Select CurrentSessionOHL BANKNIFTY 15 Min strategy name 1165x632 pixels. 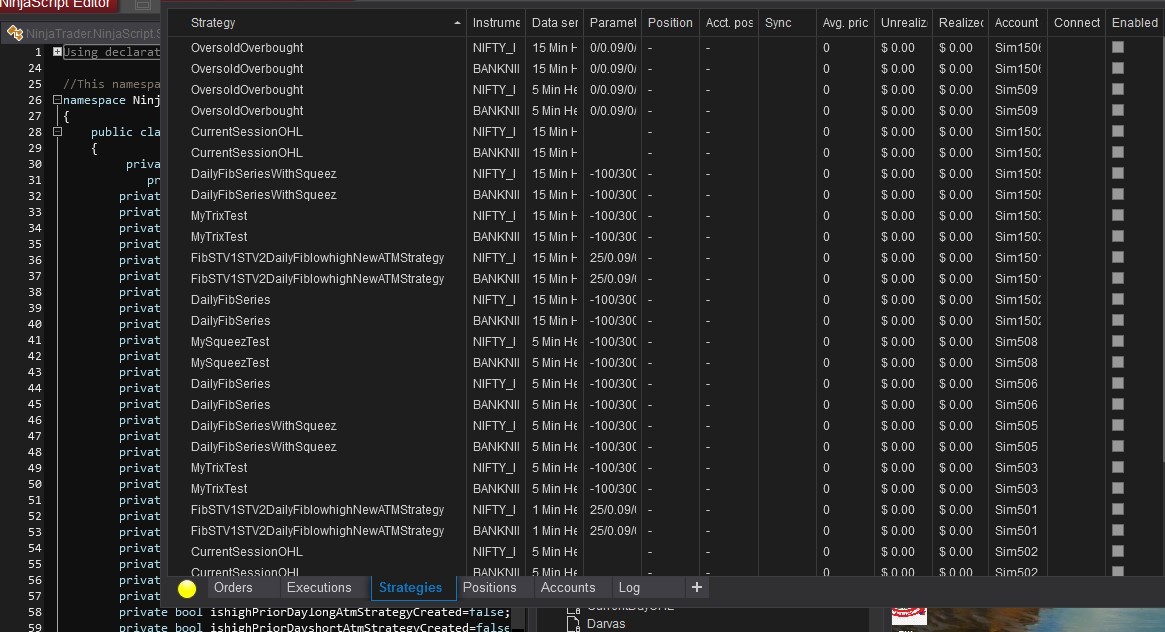(x=247, y=153)
